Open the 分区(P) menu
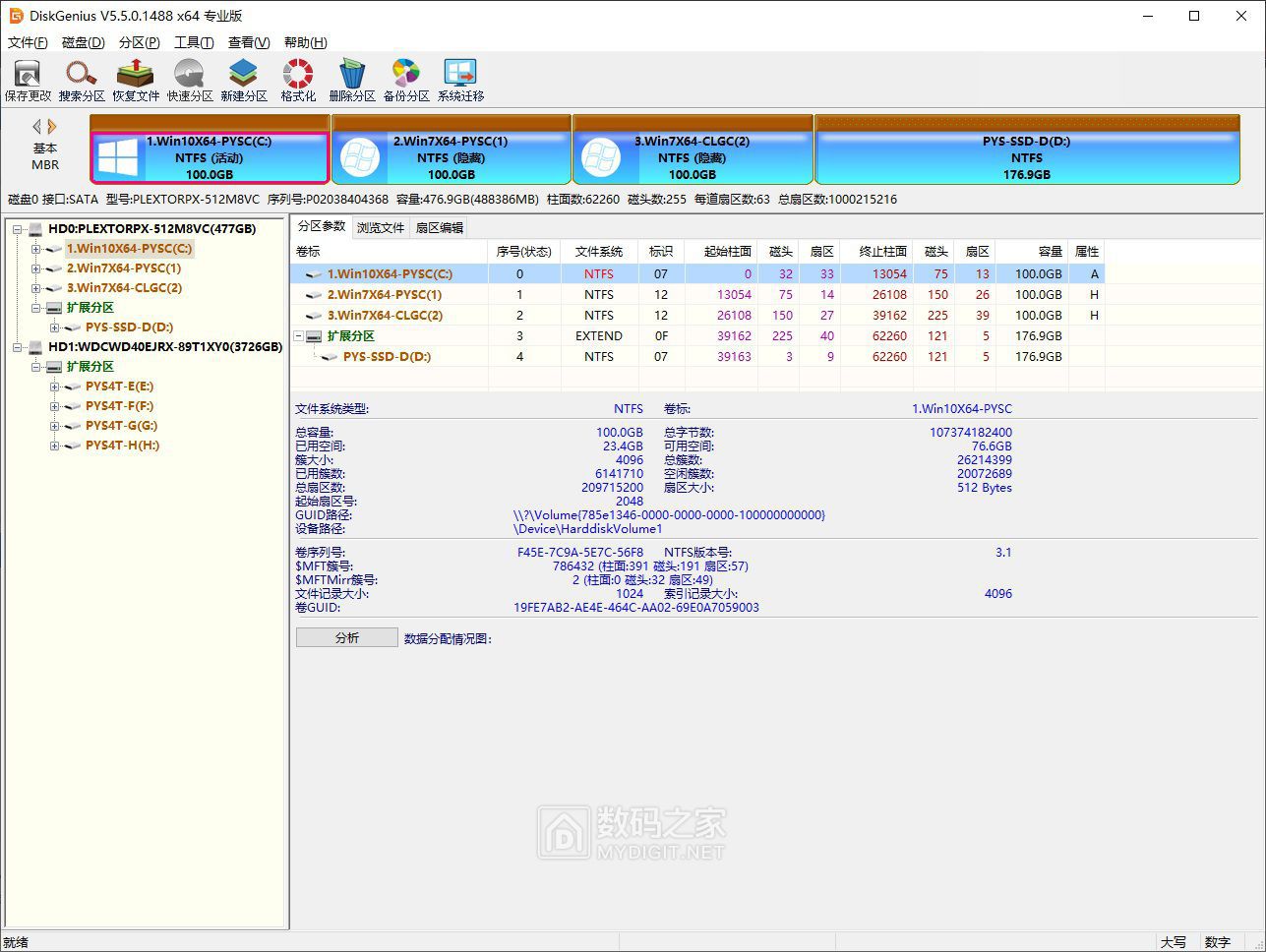1266x952 pixels. 139,42
